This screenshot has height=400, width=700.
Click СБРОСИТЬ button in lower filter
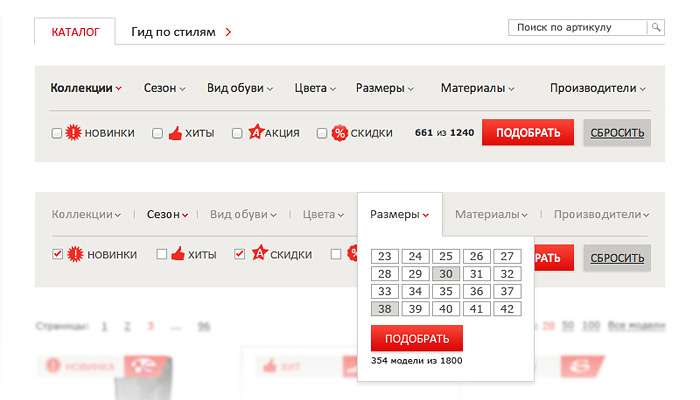pos(617,258)
